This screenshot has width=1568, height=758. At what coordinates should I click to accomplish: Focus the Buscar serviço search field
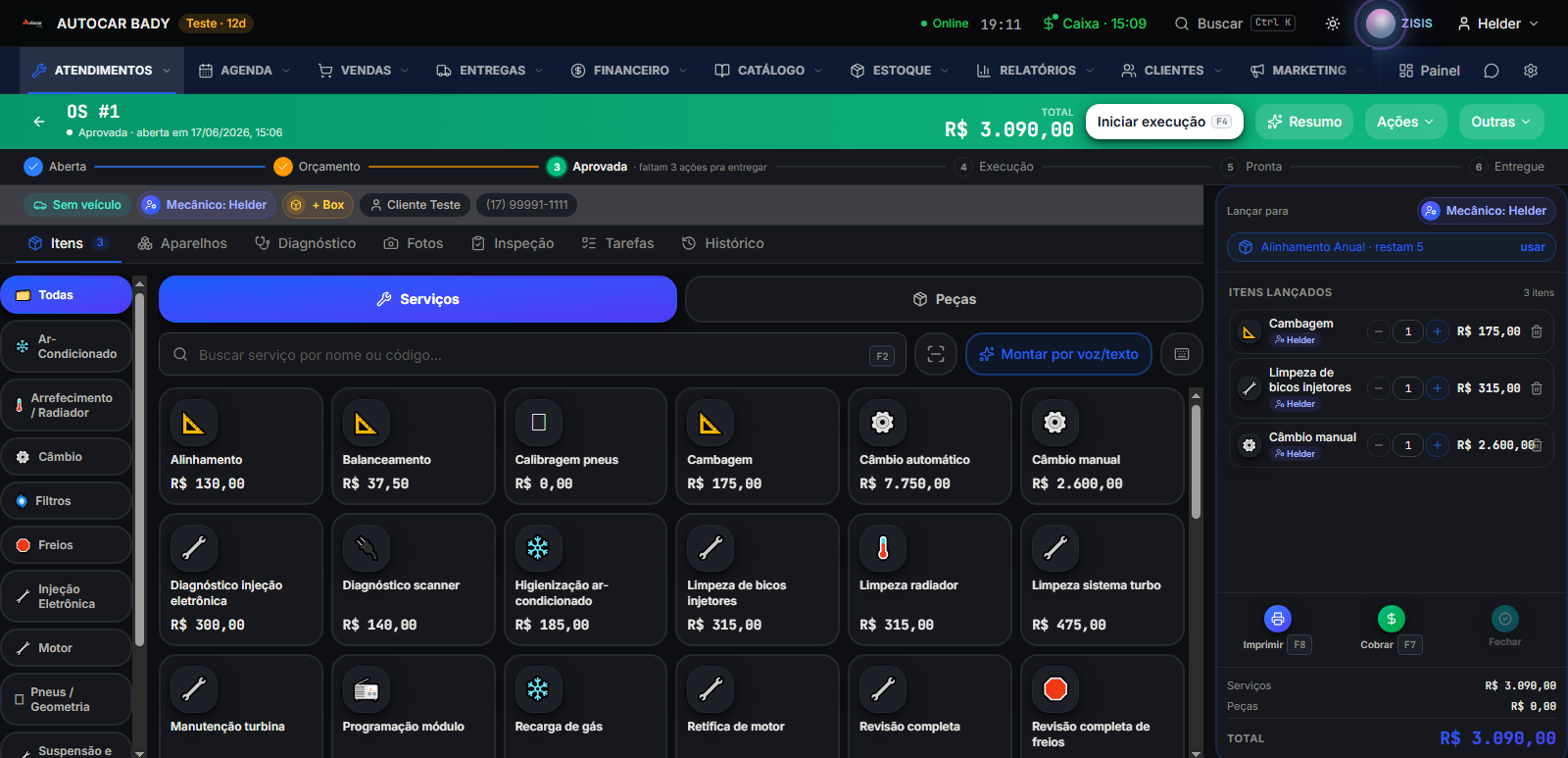(x=532, y=355)
